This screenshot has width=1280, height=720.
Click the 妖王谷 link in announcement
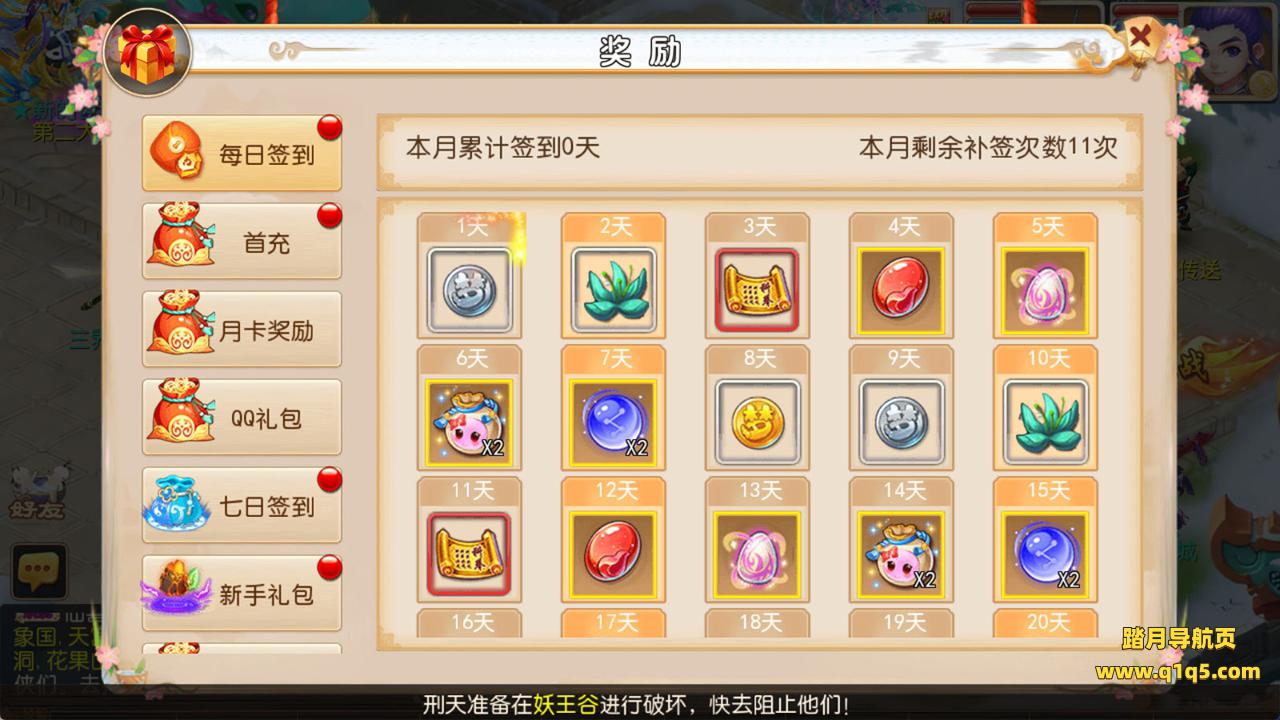pos(568,703)
